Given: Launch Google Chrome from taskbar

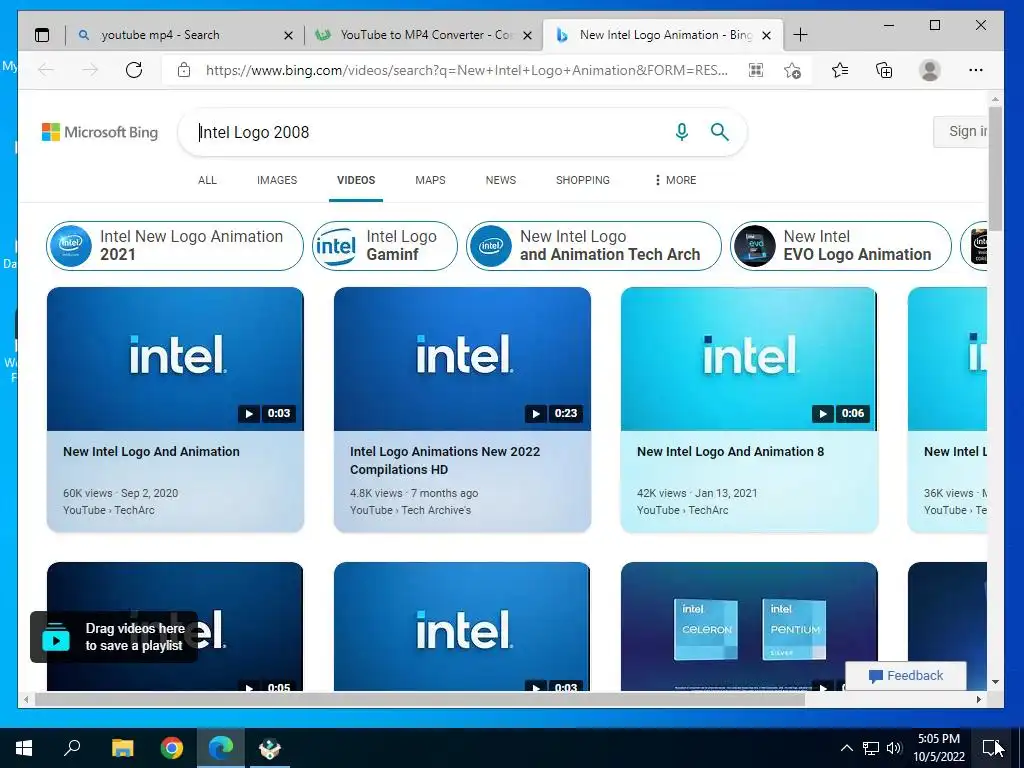Looking at the screenshot, I should (x=172, y=748).
